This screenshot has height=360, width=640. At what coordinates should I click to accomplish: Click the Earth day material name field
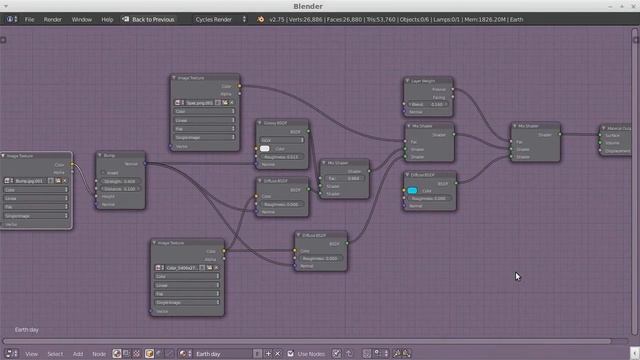[x=223, y=353]
